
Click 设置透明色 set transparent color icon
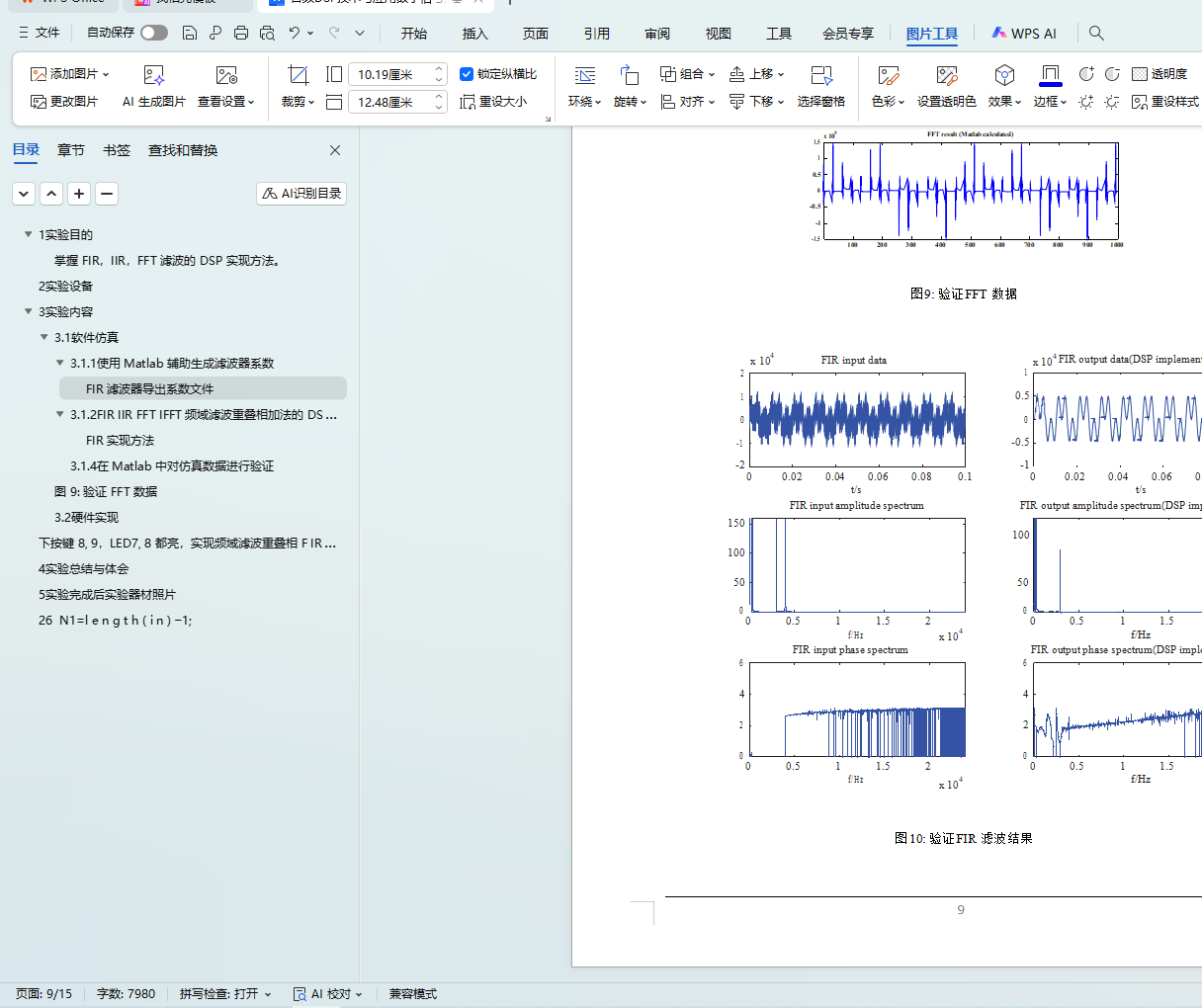tap(946, 75)
